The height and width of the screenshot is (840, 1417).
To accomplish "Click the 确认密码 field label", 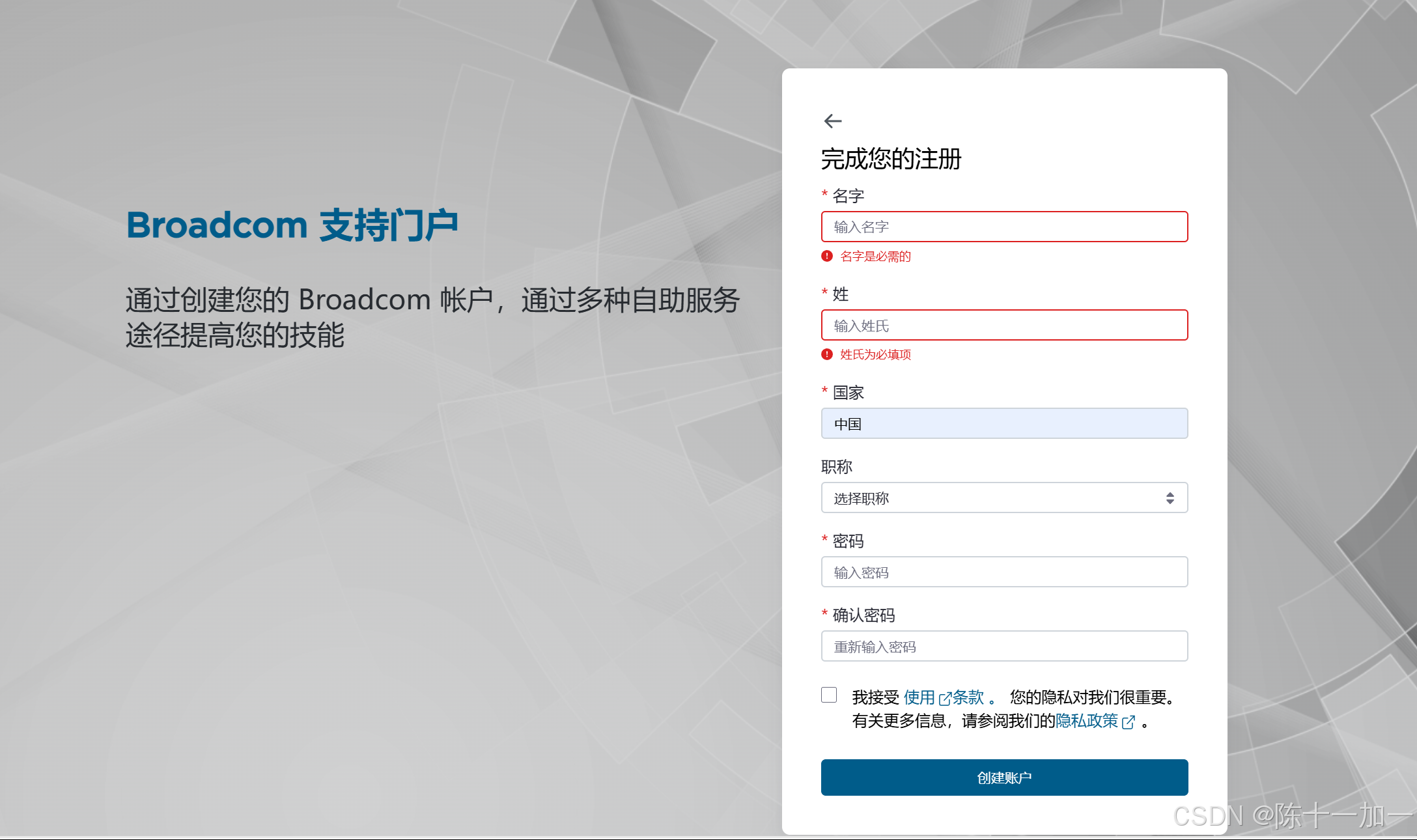I will pyautogui.click(x=863, y=615).
